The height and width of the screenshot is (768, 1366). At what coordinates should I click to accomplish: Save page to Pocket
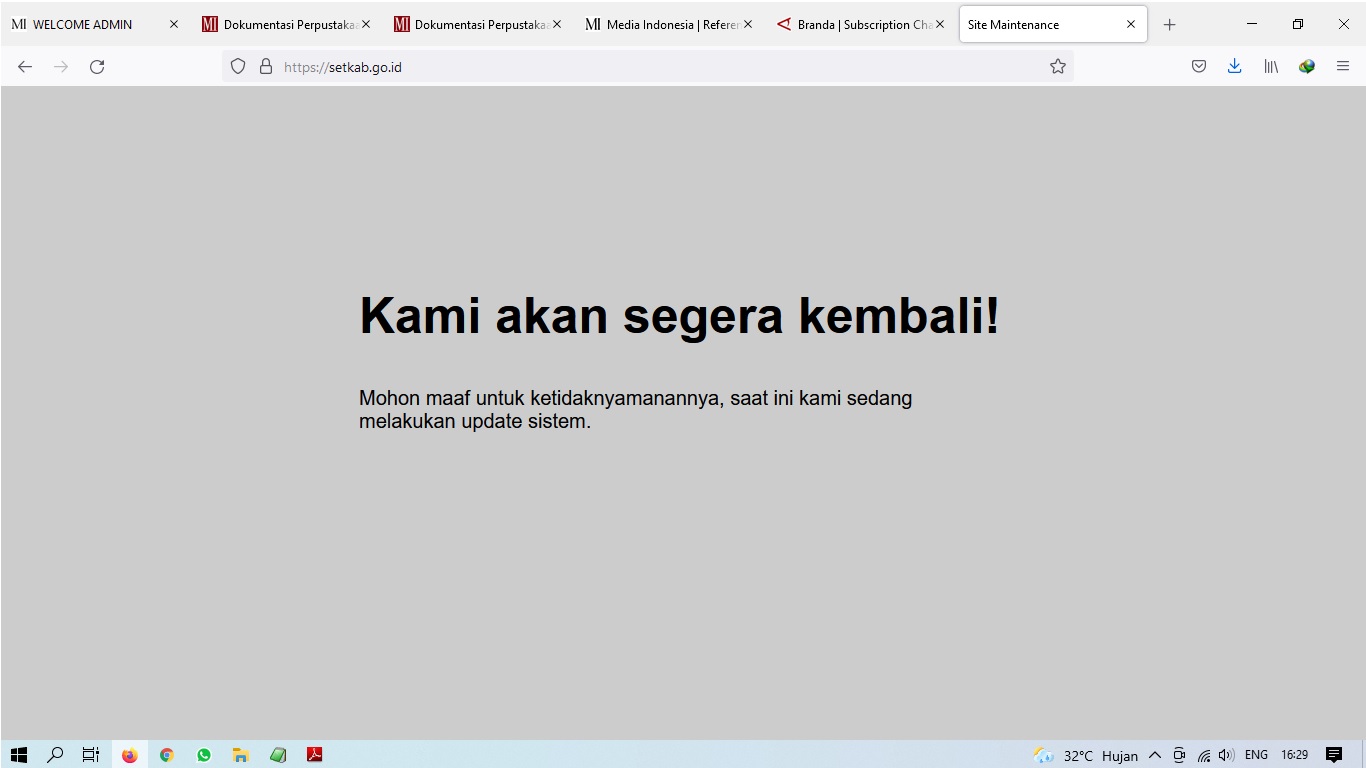point(1198,66)
